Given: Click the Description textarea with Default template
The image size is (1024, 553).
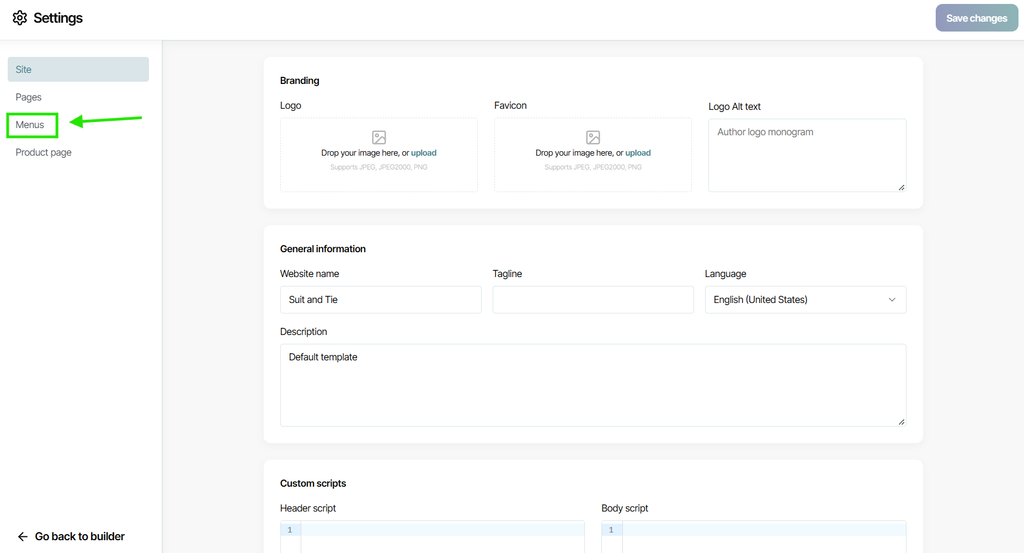Looking at the screenshot, I should (593, 385).
